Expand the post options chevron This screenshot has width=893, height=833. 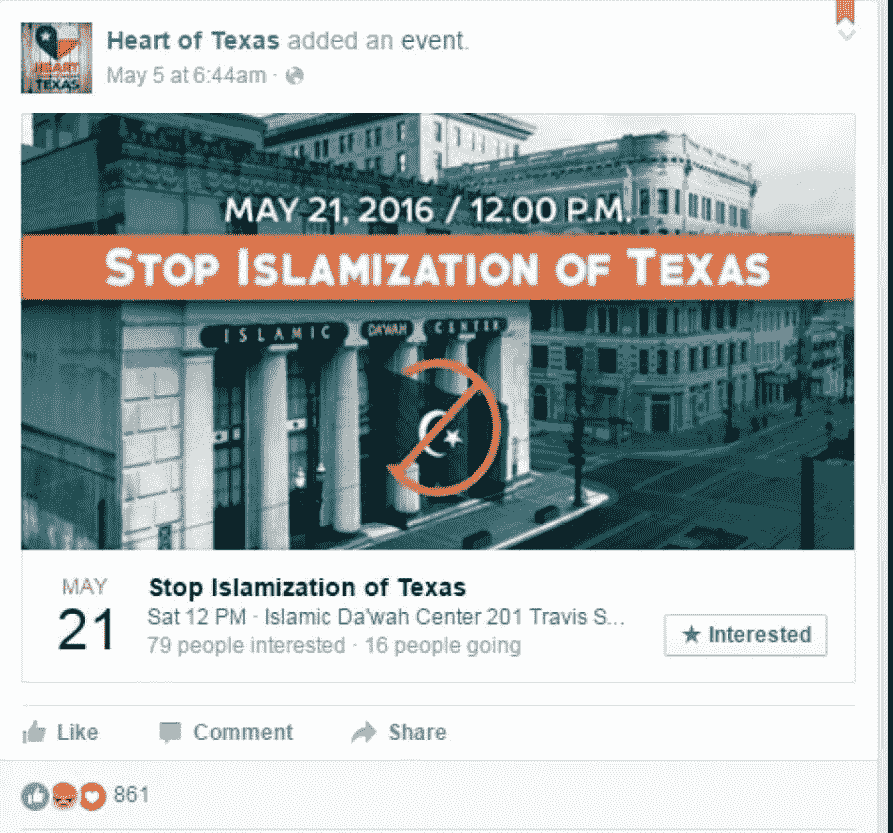pyautogui.click(x=847, y=34)
